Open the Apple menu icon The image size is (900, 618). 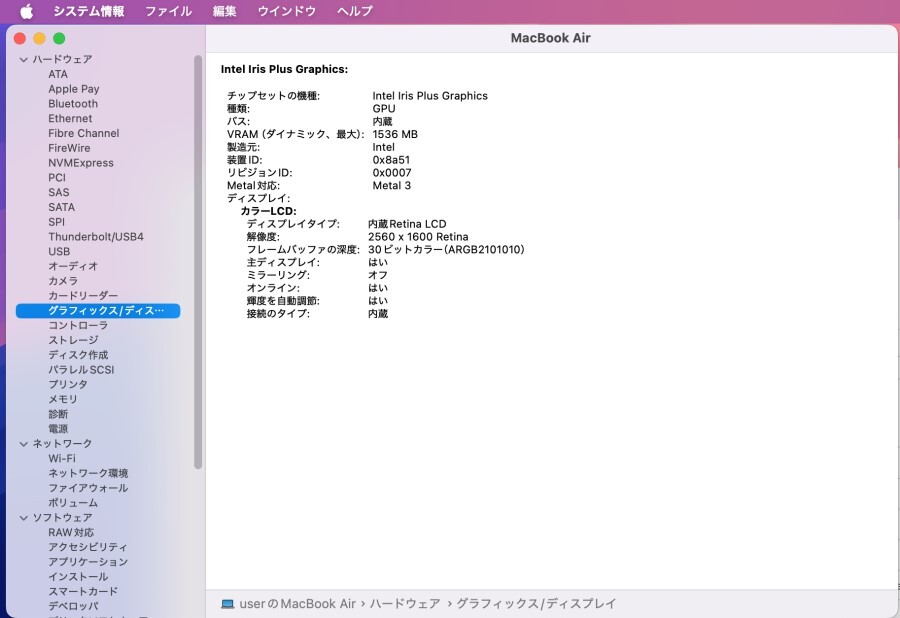[27, 11]
